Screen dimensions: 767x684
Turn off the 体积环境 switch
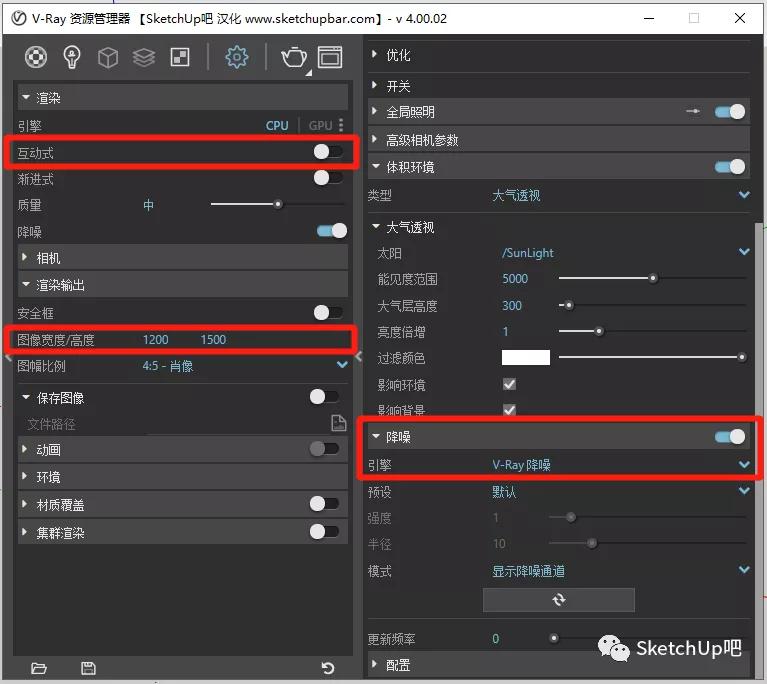click(730, 167)
